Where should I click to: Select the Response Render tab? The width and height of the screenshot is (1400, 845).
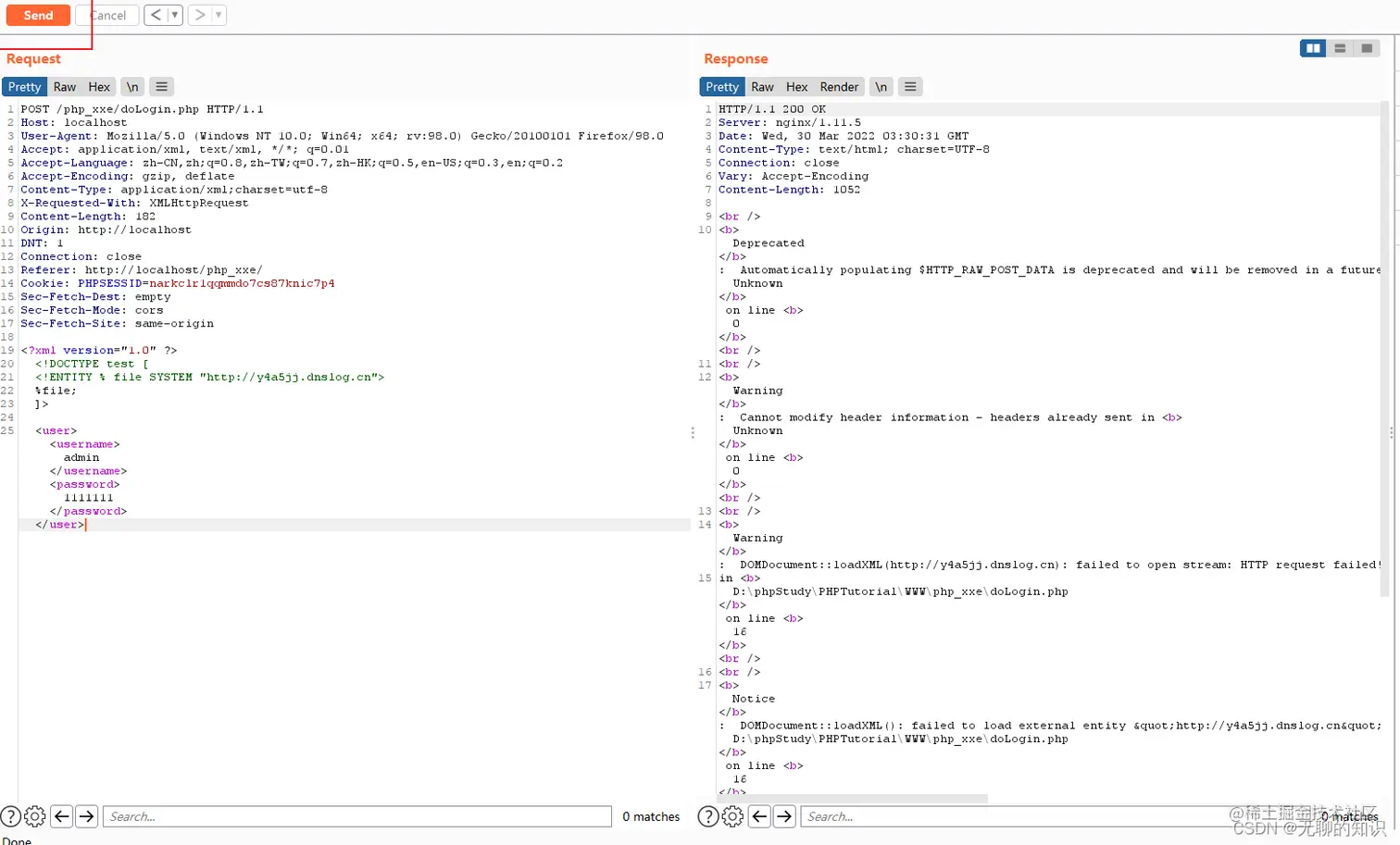[839, 87]
